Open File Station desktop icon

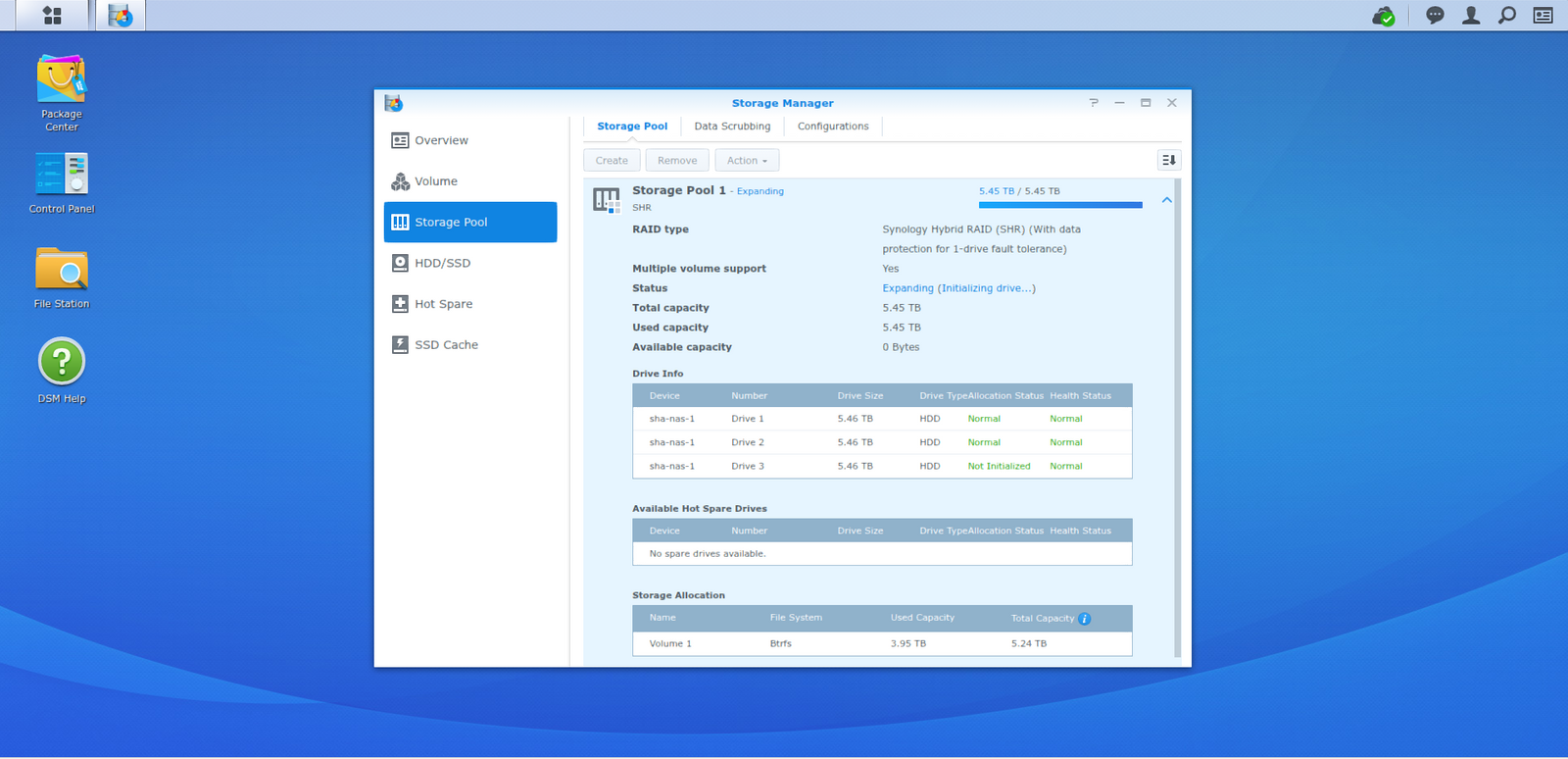[62, 278]
